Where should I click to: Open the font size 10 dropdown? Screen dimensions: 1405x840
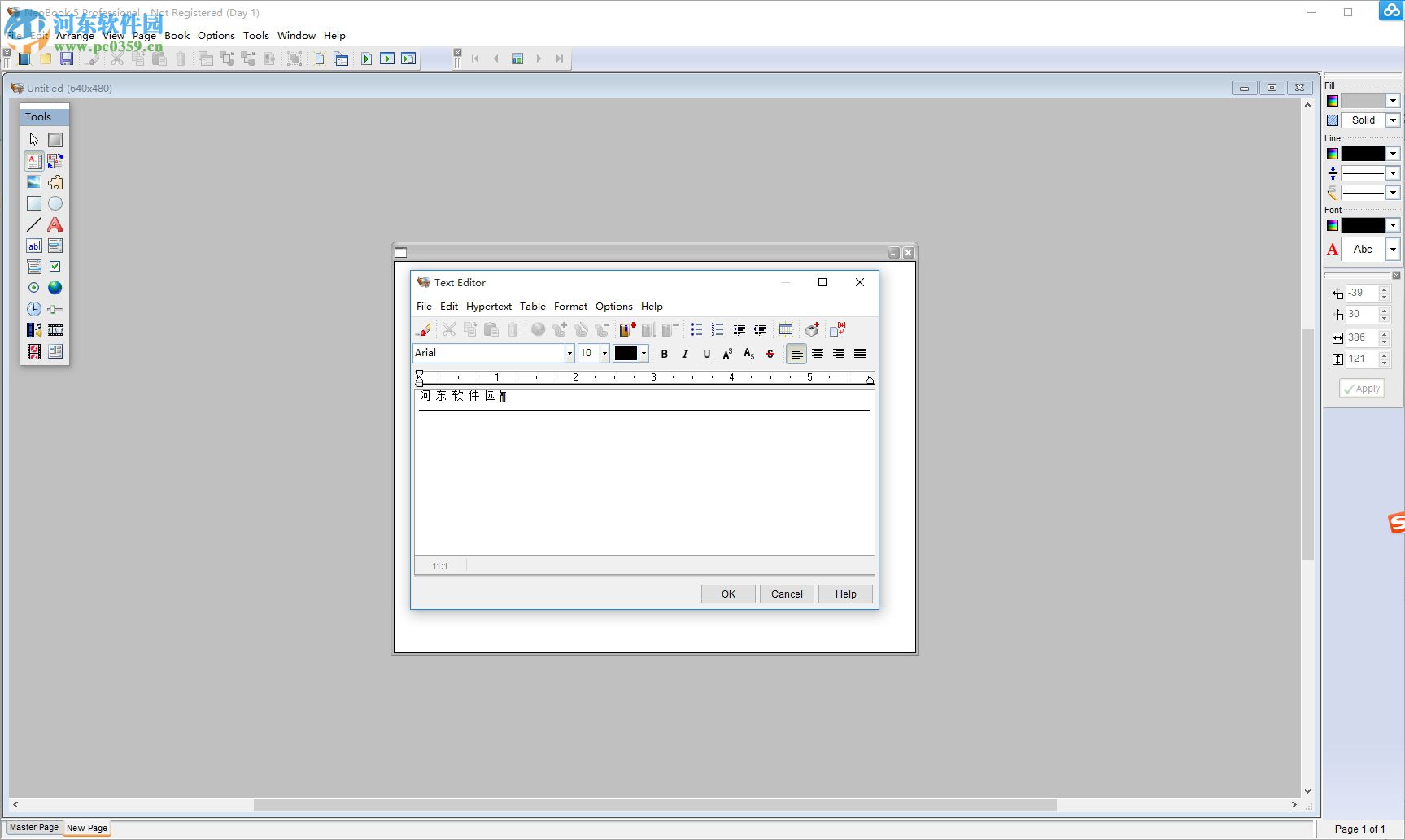[x=604, y=353]
